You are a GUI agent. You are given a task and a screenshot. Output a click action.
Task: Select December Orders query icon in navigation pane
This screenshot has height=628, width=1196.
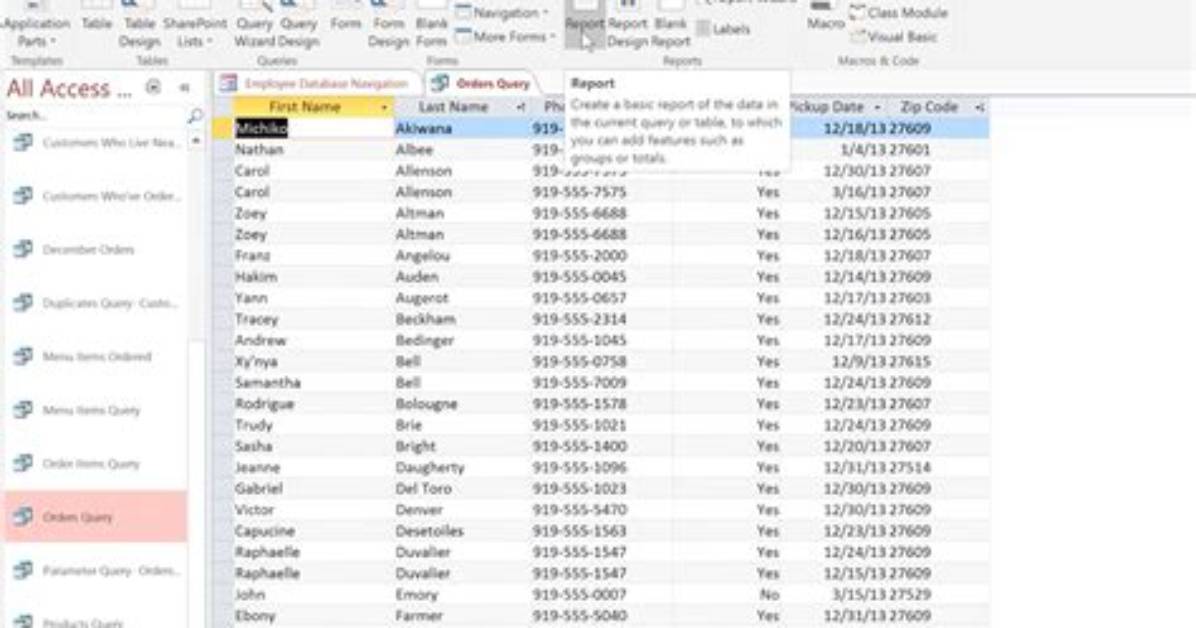pos(23,249)
